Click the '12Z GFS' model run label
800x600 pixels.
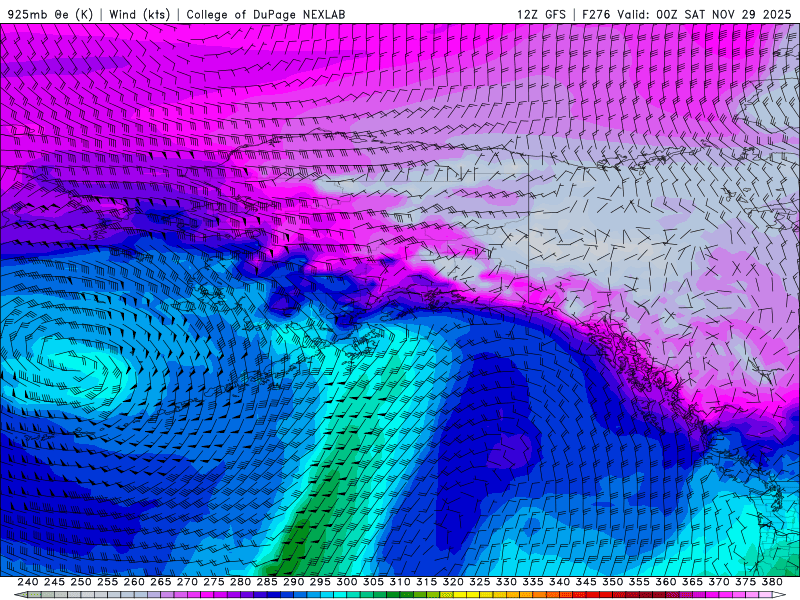[541, 14]
